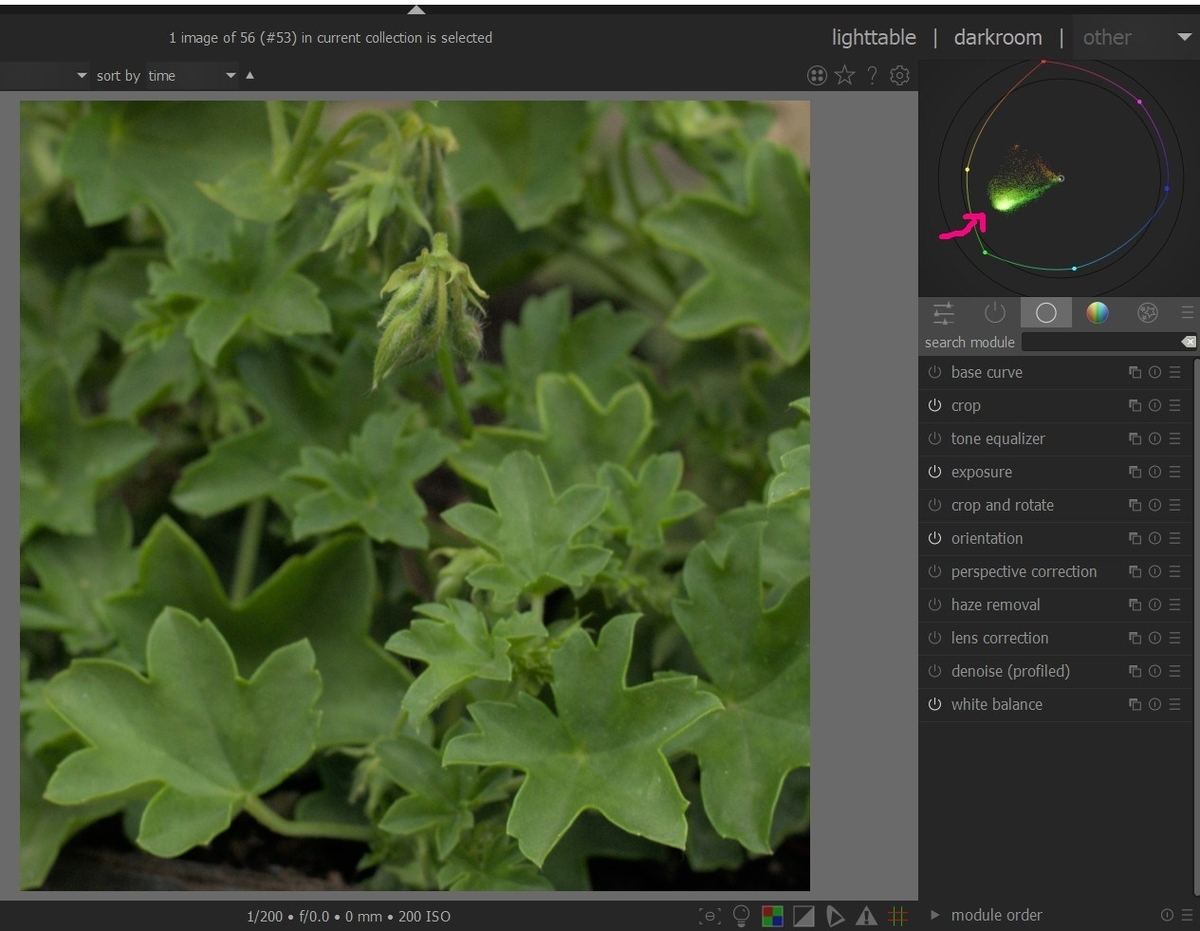Open module groups presets hamburger menu
The width and height of the screenshot is (1200, 931).
click(x=1187, y=313)
